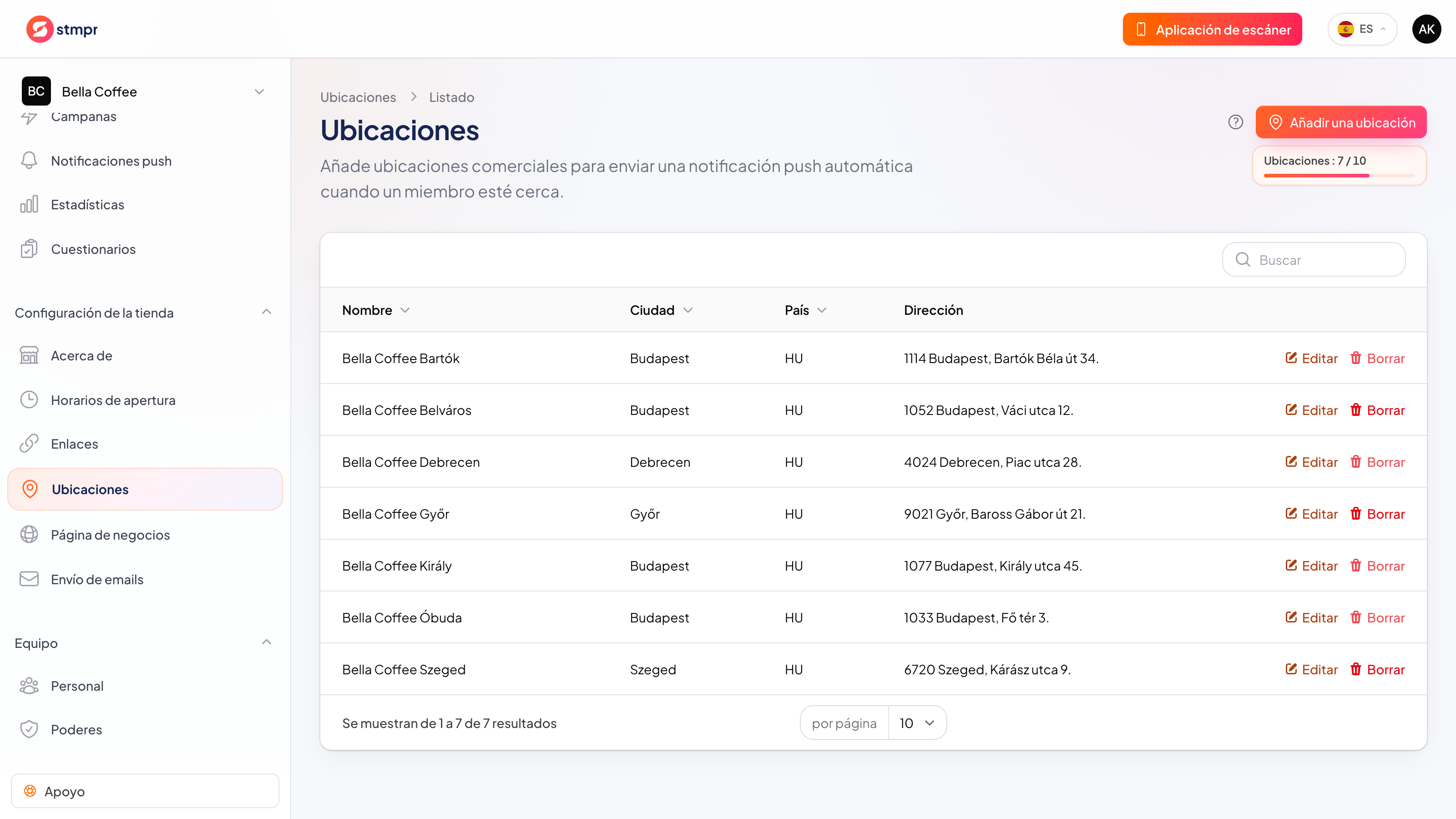Click the Buscar search field
1456x819 pixels.
1314,259
